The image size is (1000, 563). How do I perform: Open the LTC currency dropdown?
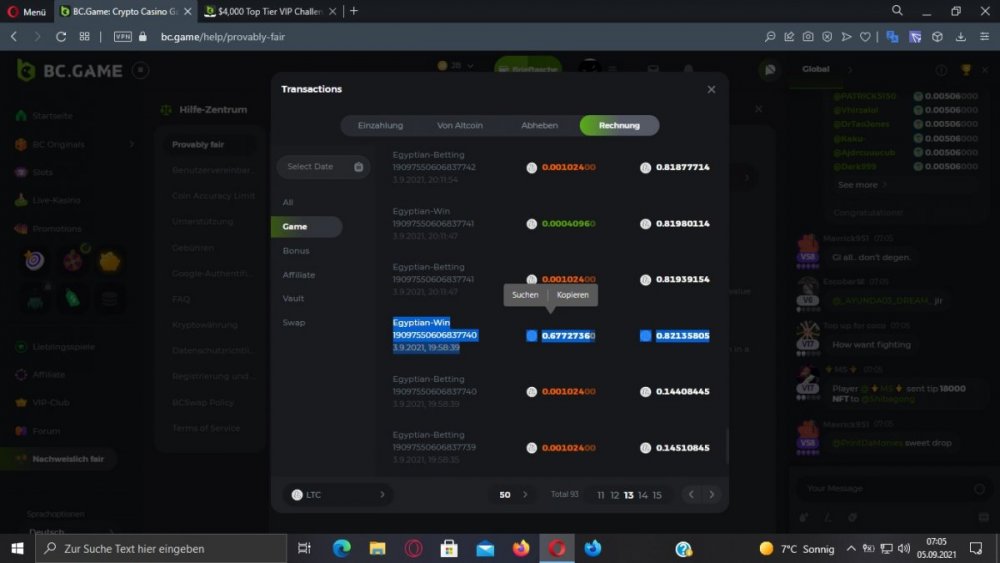337,494
